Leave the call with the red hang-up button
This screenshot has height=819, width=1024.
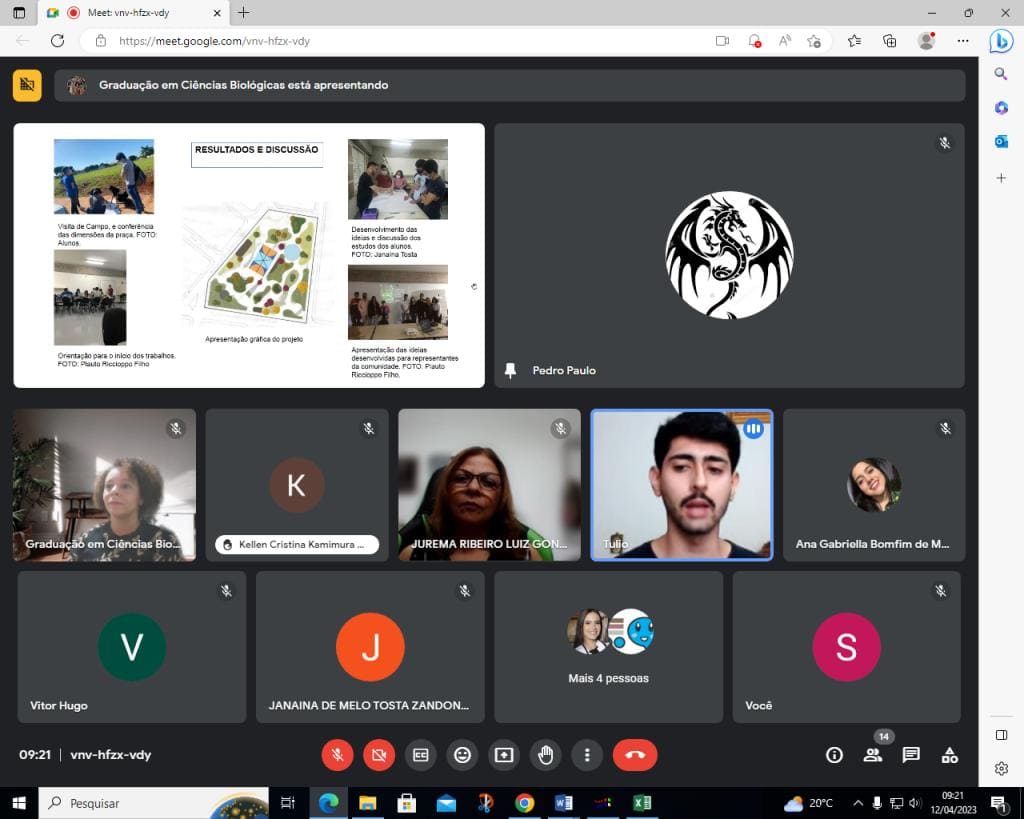tap(635, 755)
